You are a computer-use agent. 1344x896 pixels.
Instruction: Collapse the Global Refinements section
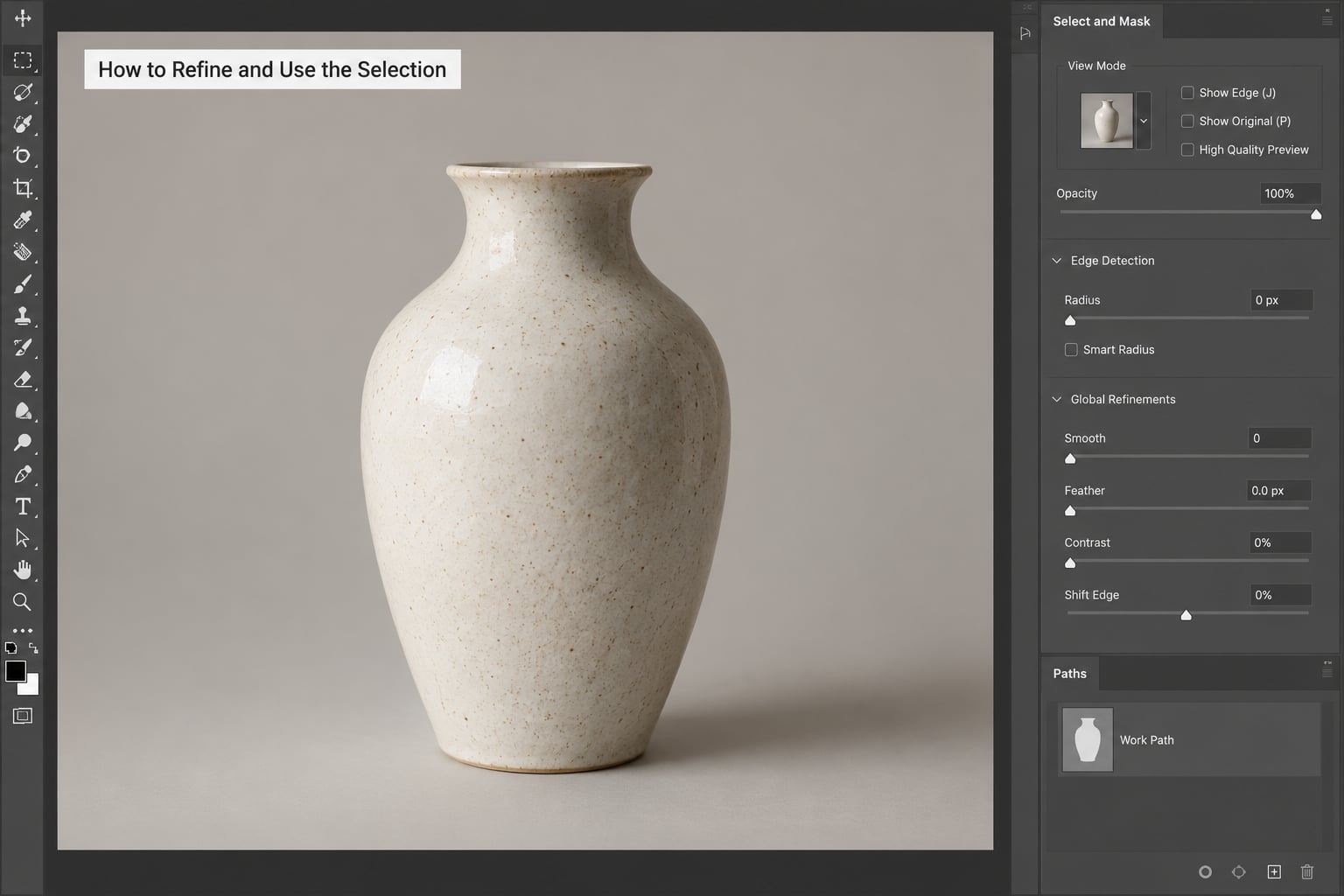click(1056, 400)
